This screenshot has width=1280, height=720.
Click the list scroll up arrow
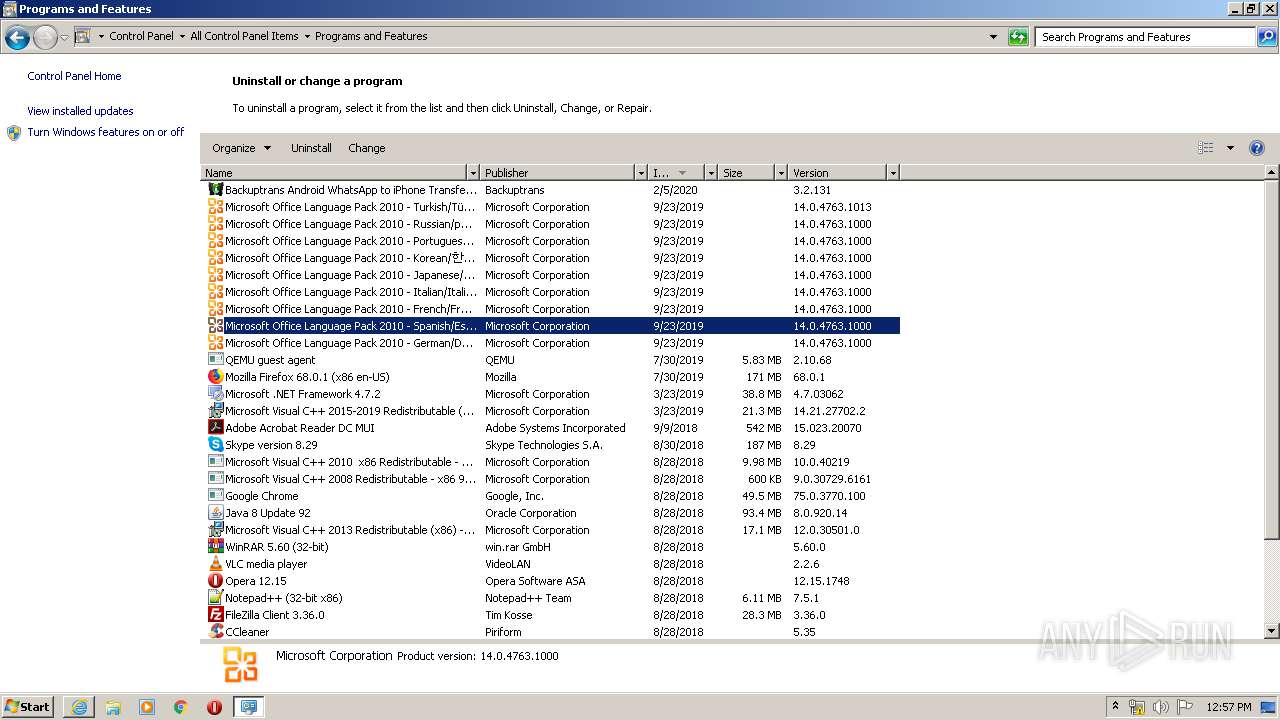(x=1272, y=173)
